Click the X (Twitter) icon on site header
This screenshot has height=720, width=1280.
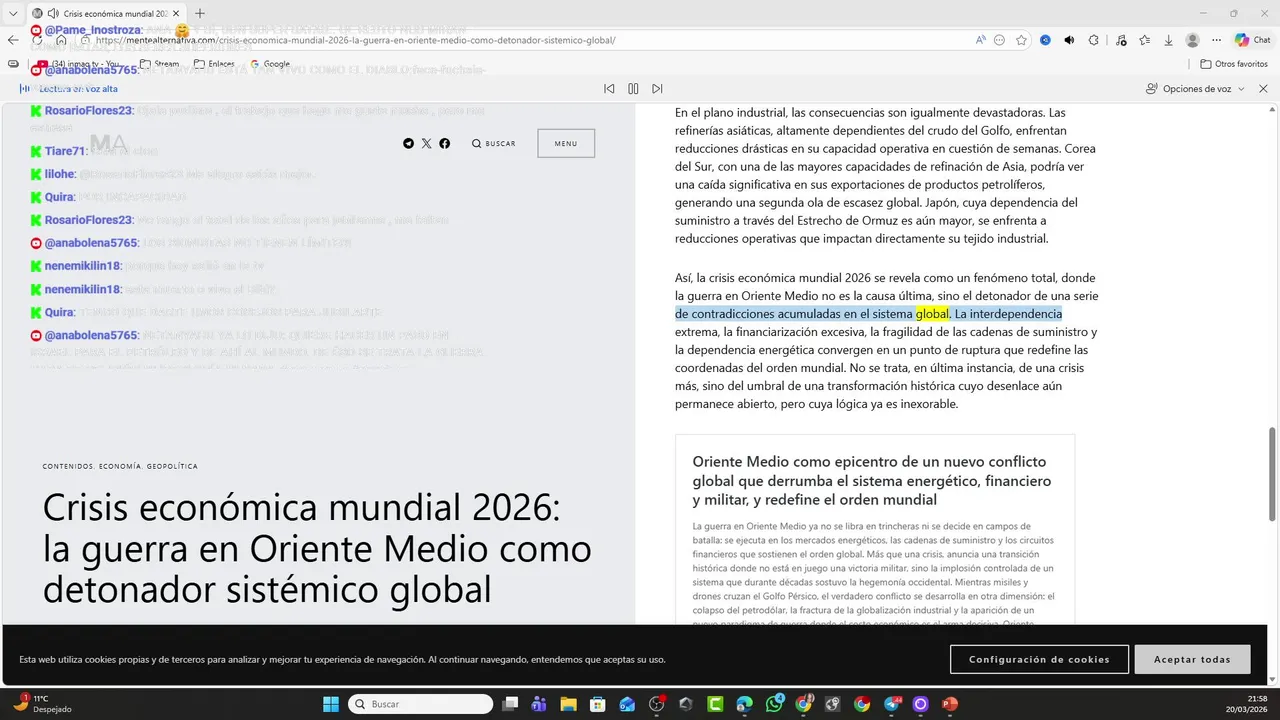(x=427, y=143)
